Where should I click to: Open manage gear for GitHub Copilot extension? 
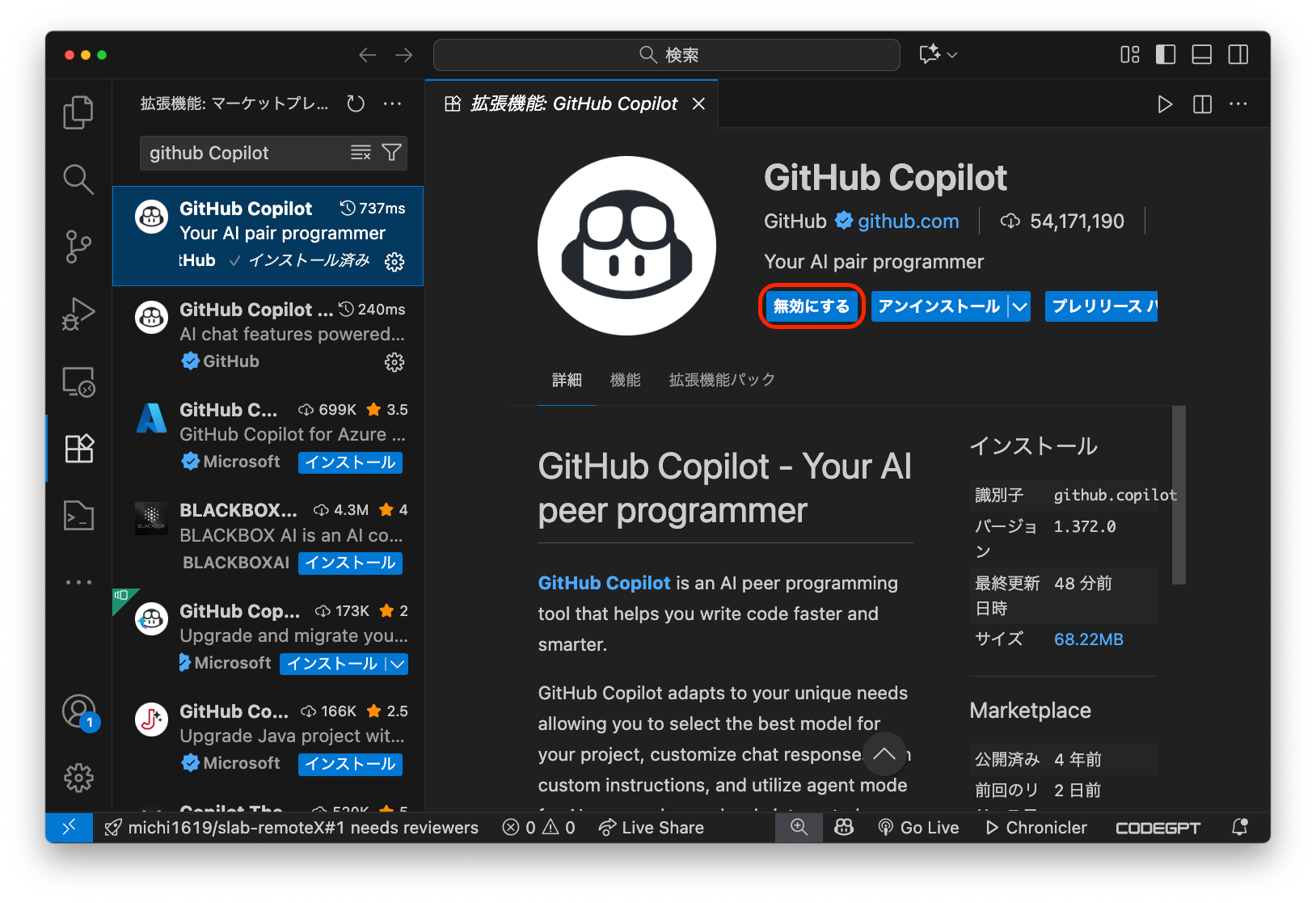(394, 261)
